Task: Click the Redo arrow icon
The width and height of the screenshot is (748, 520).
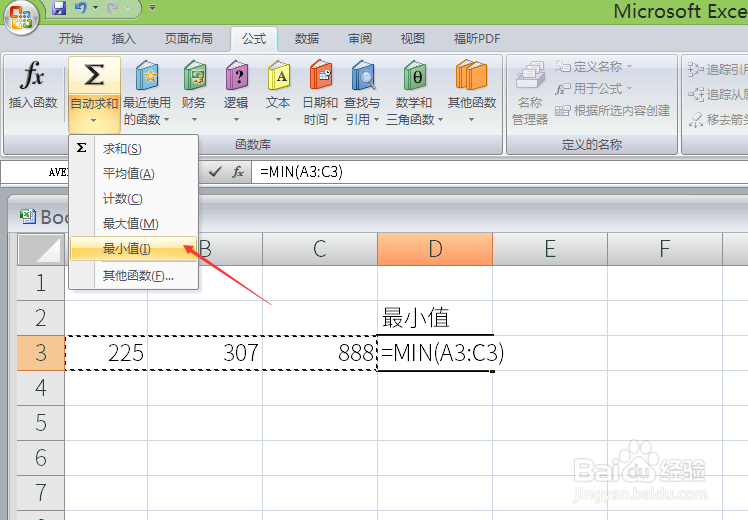Action: [x=113, y=8]
